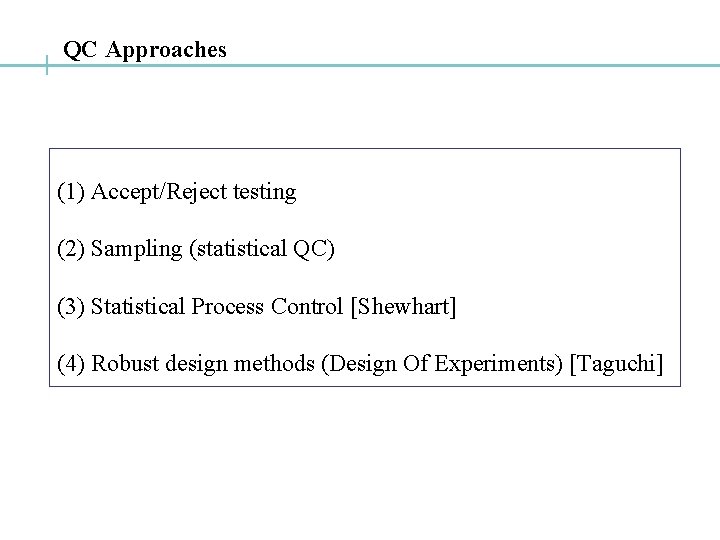
Task: Click the word 'Approaches' in the title
Action: (166, 51)
